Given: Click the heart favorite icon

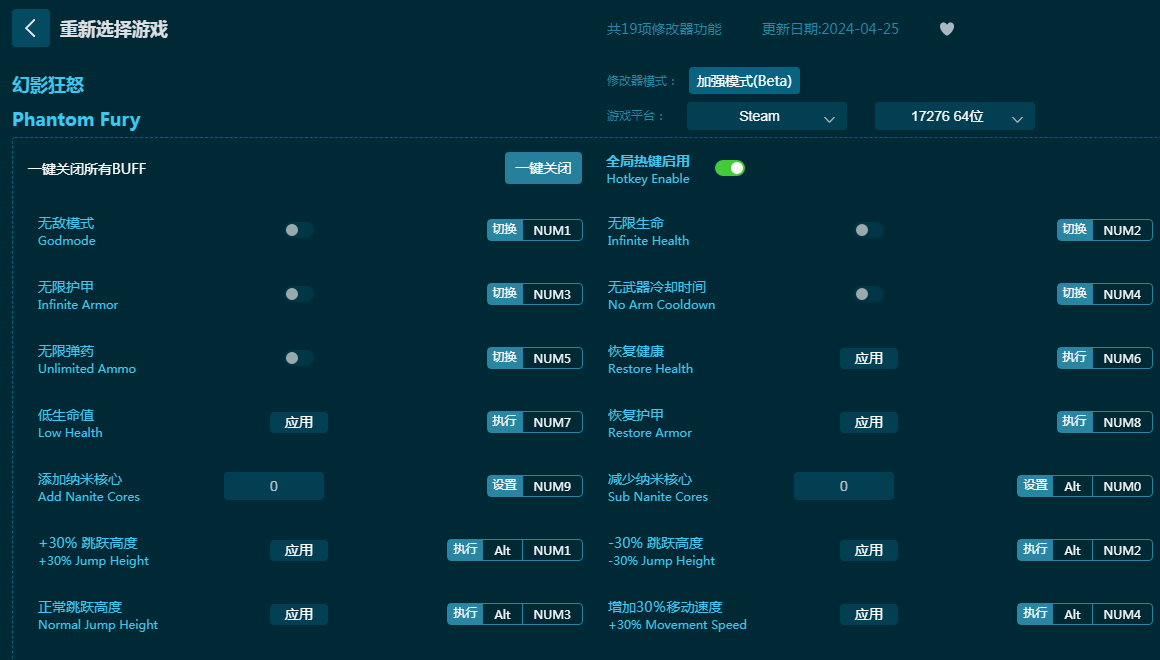Looking at the screenshot, I should pos(946,29).
